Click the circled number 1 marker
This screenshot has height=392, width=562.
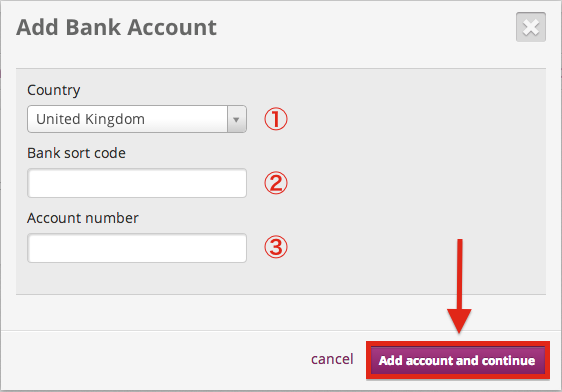point(276,119)
